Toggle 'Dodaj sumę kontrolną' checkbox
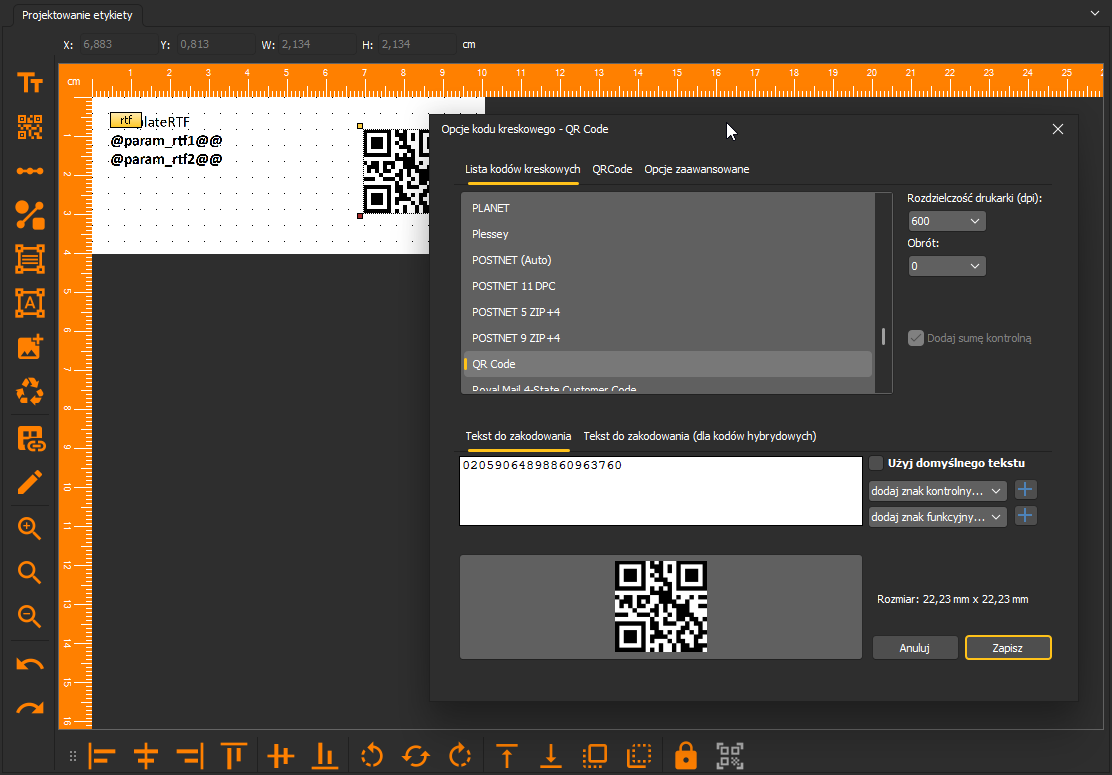This screenshot has height=775, width=1112. [x=916, y=338]
